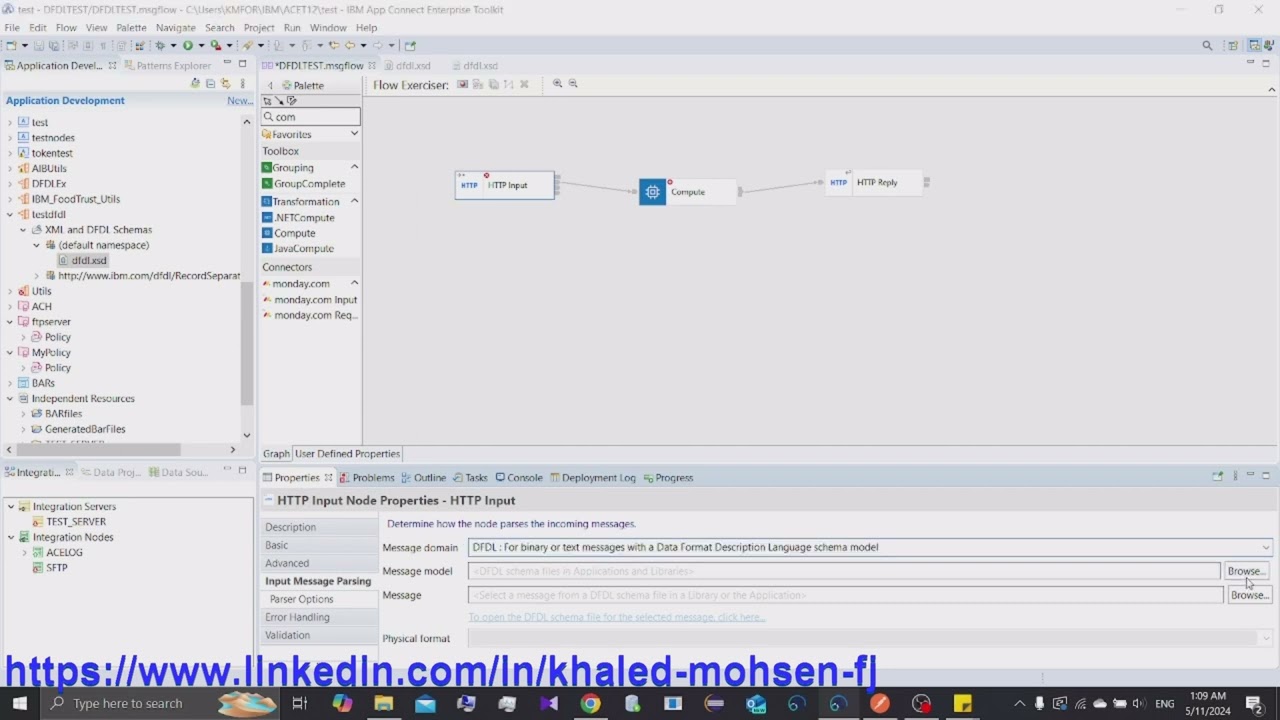Collapse all in Application Development view
Screen dimensions: 1280x720
coord(210,83)
